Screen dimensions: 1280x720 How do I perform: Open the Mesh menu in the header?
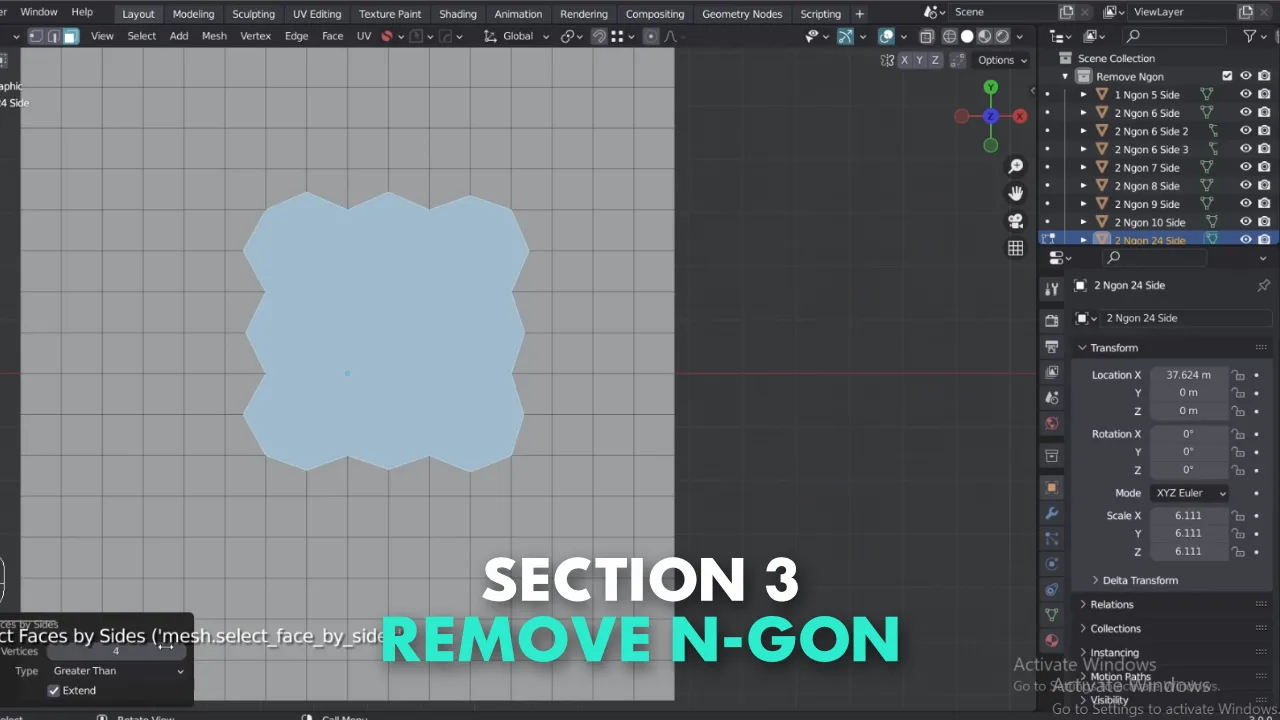click(x=214, y=36)
